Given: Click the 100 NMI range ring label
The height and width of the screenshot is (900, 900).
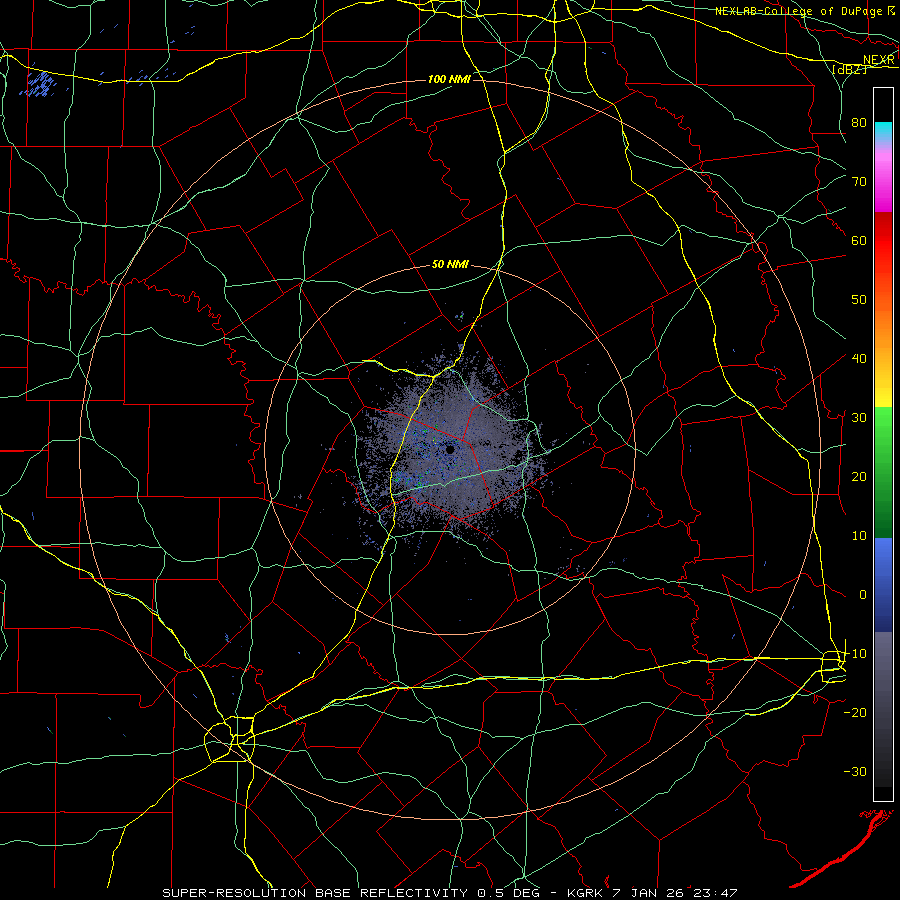Looking at the screenshot, I should (449, 79).
